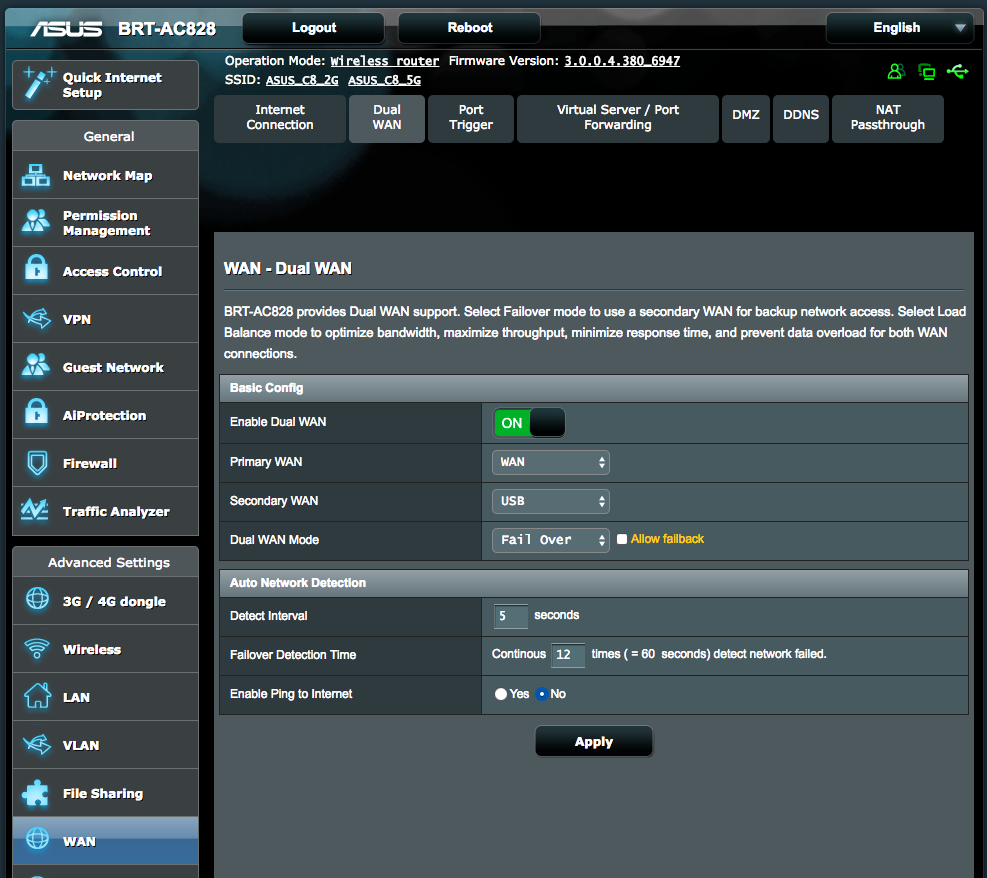Screen dimensions: 987x878
Task: Click the USB status icon at top right
Action: [957, 71]
